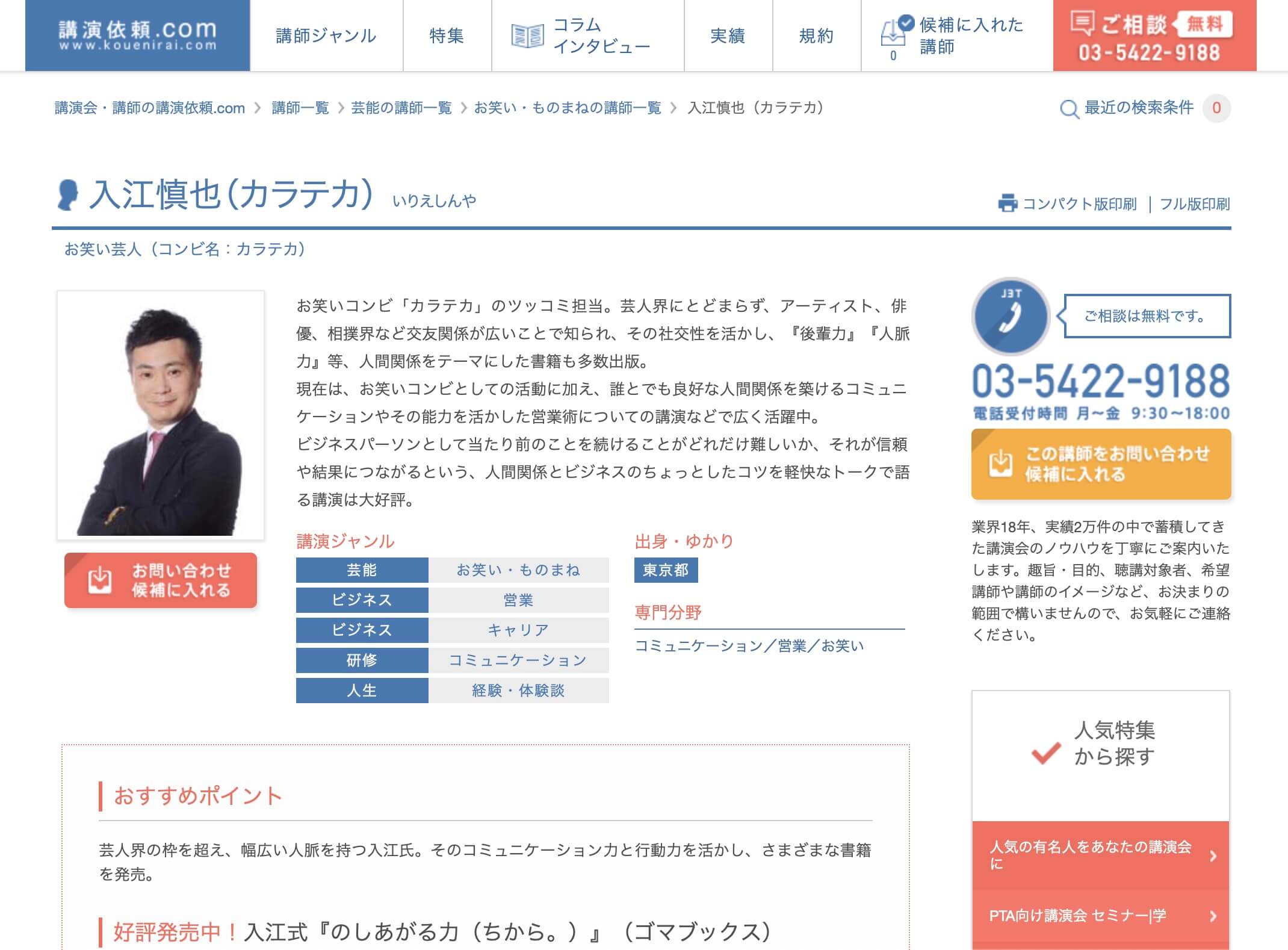This screenshot has width=1288, height=950.
Task: Click the 講演依頼.com site logo
Action: 137,36
